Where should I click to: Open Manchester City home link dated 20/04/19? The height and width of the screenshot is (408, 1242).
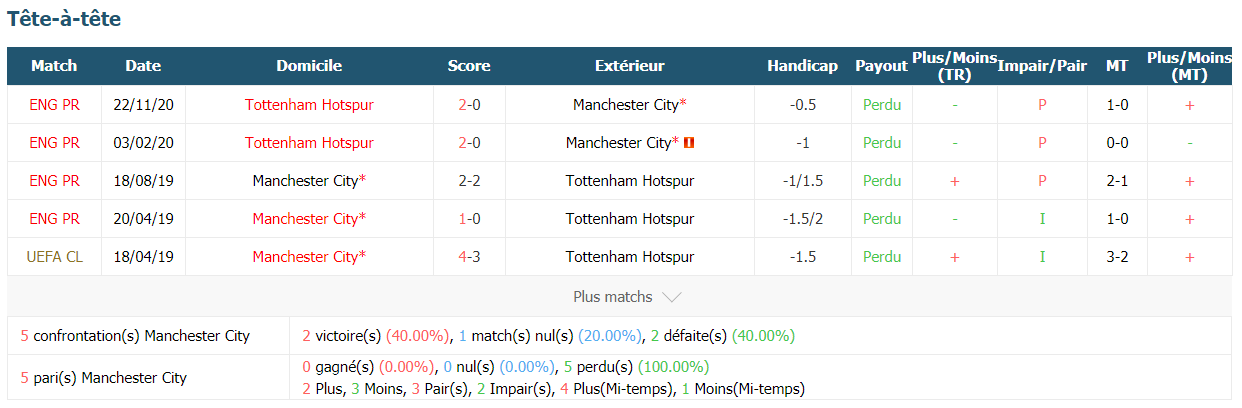pyautogui.click(x=309, y=219)
